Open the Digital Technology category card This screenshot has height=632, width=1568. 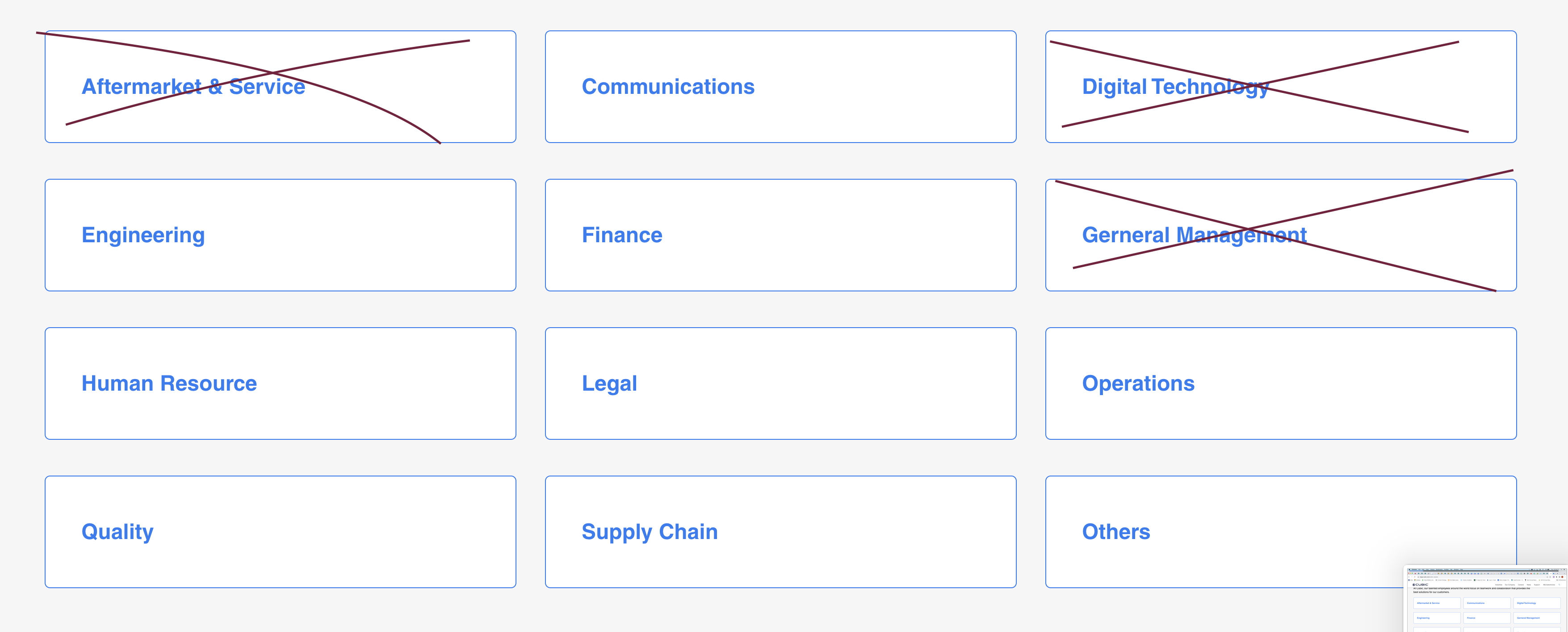coord(1281,86)
